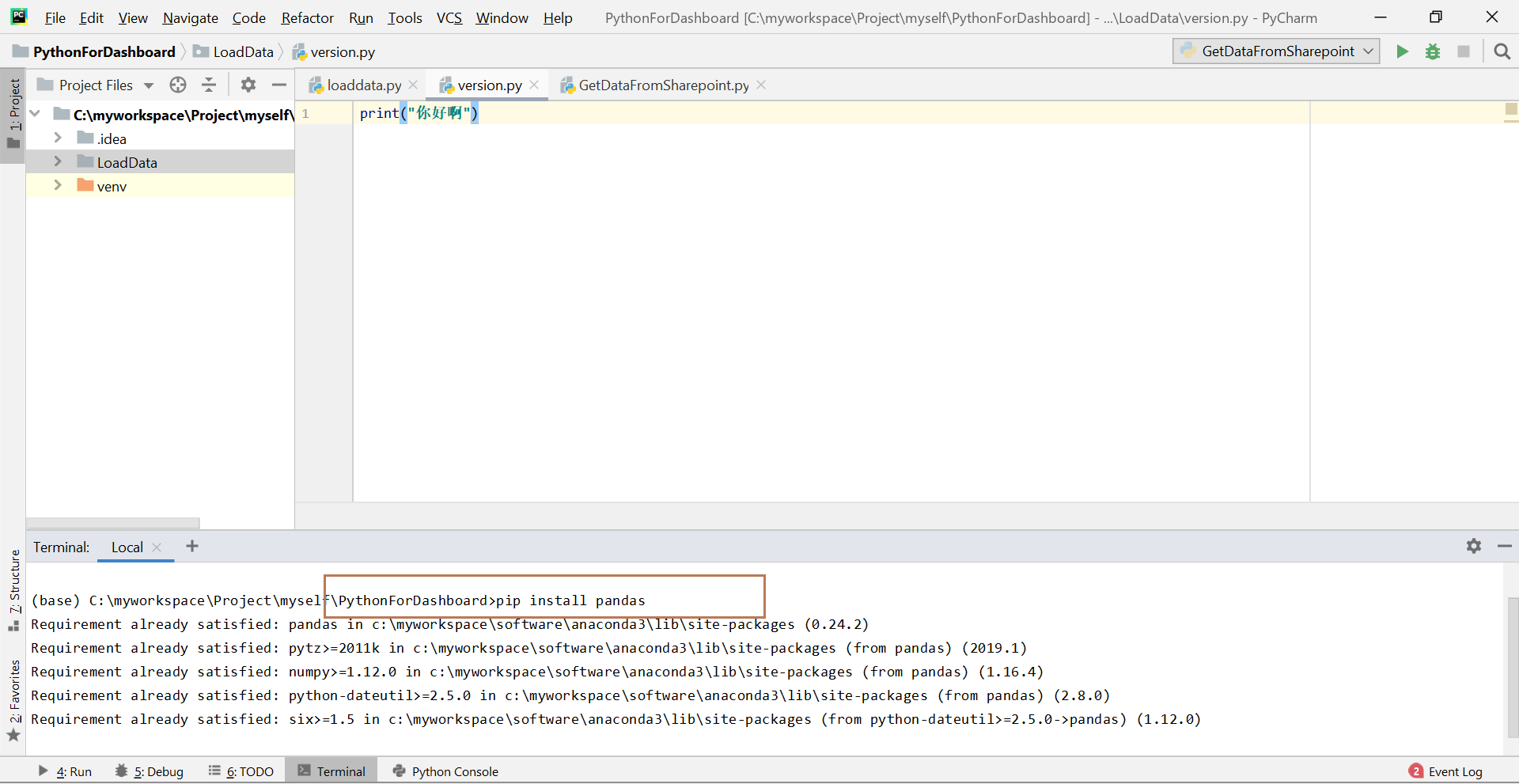Close the version.py editor tab

(x=534, y=85)
